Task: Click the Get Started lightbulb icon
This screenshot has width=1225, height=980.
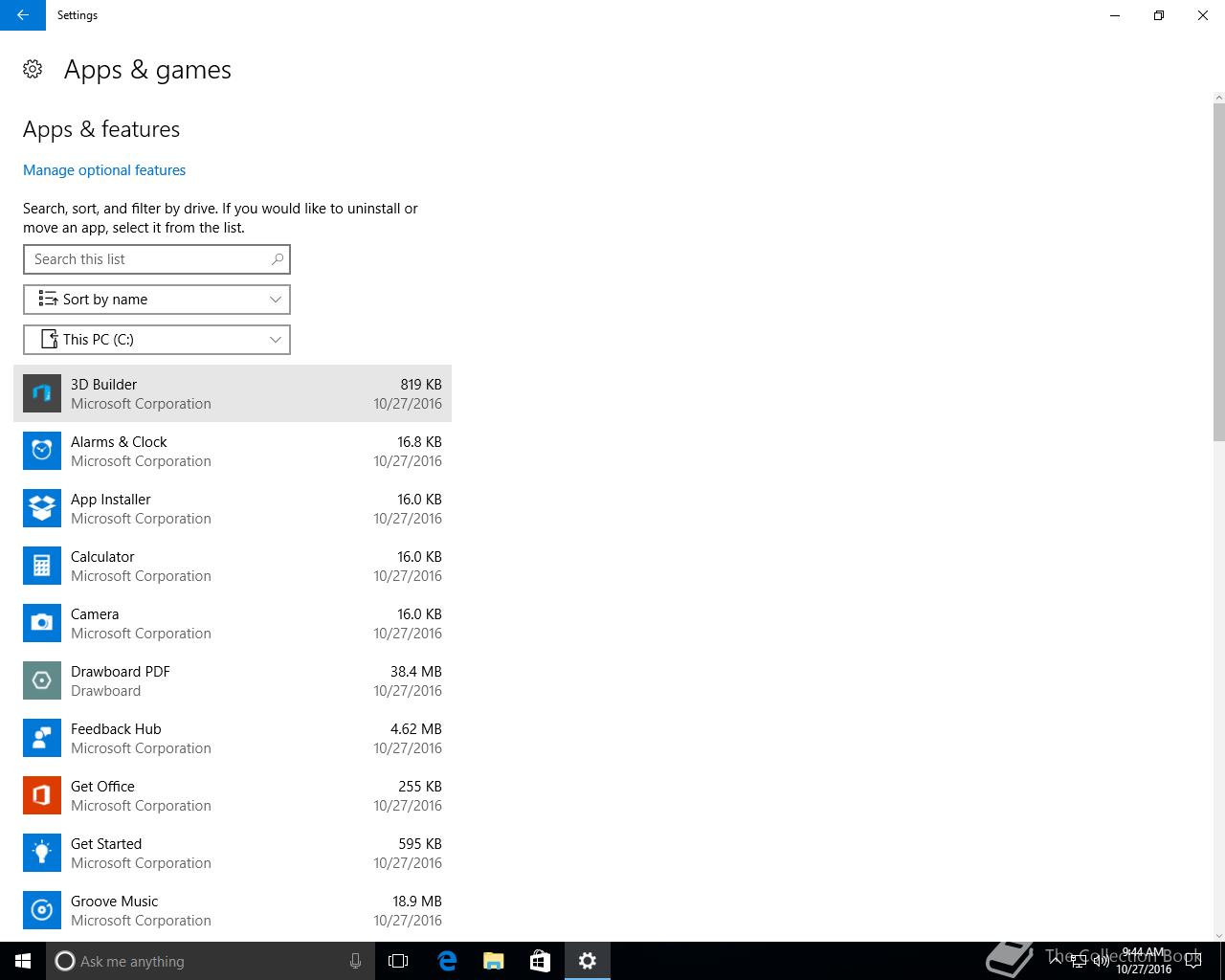Action: coord(42,853)
